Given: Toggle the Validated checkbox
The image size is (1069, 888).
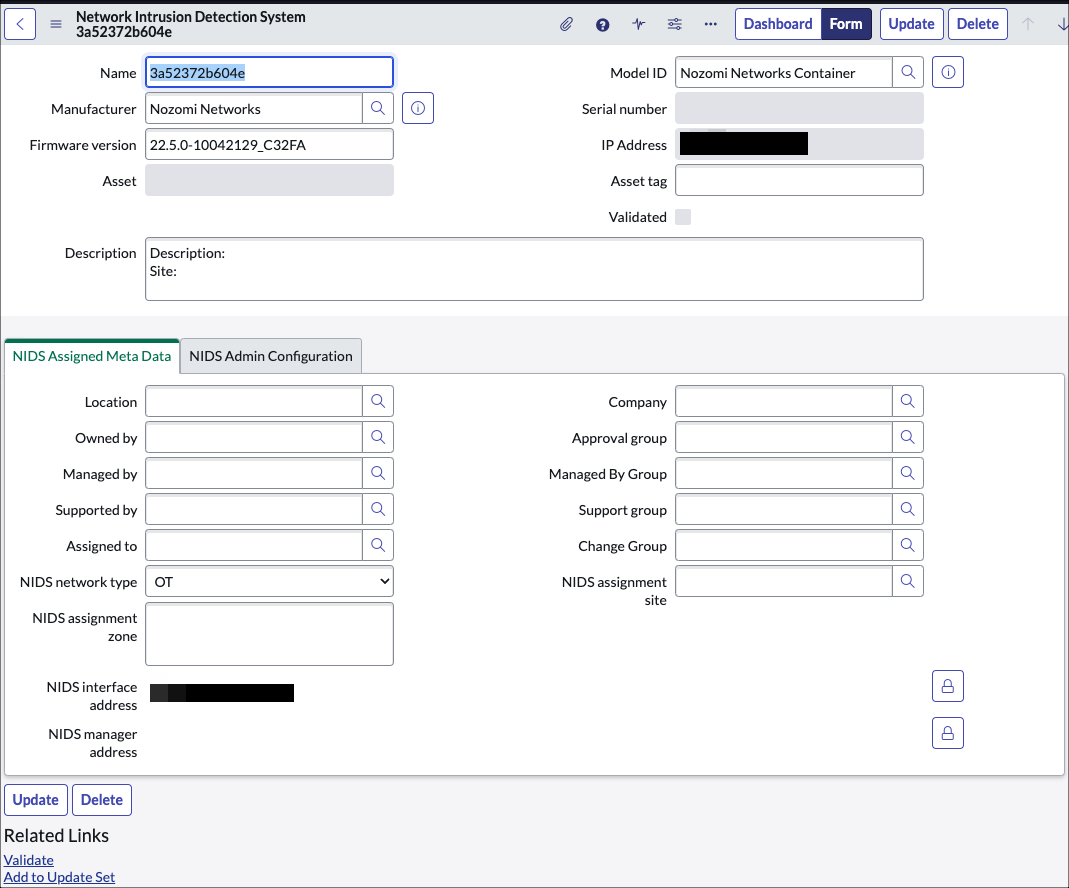Looking at the screenshot, I should (x=683, y=217).
